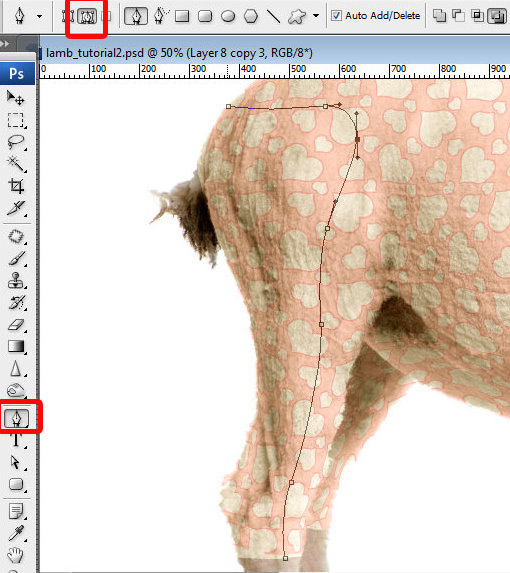The image size is (510, 573).
Task: Expand the custom shape geometry options arrow
Action: [x=316, y=16]
